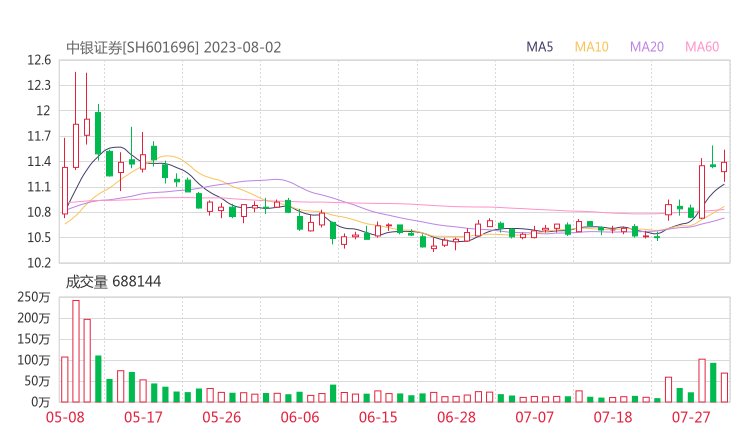The image size is (740, 440).
Task: Click the 10.8 price axis label
Action: [x=39, y=212]
